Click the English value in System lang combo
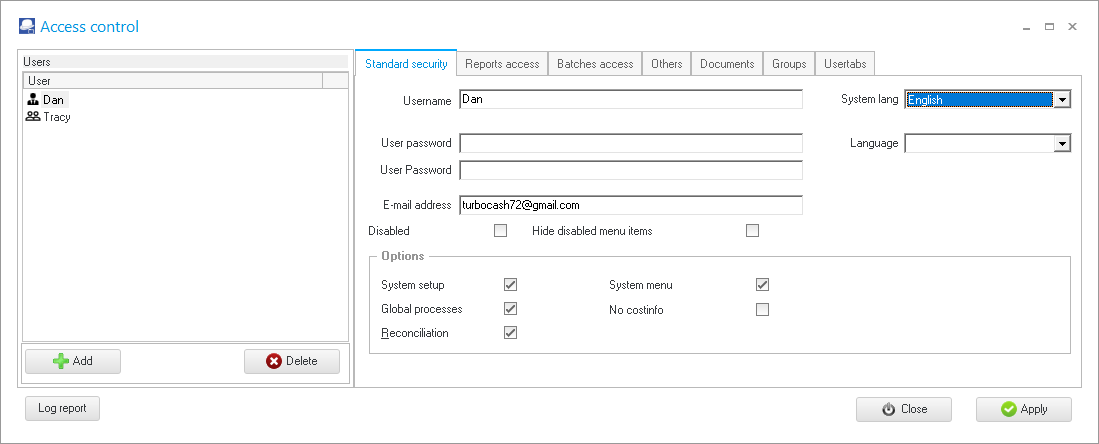The width and height of the screenshot is (1099, 444). 980,100
